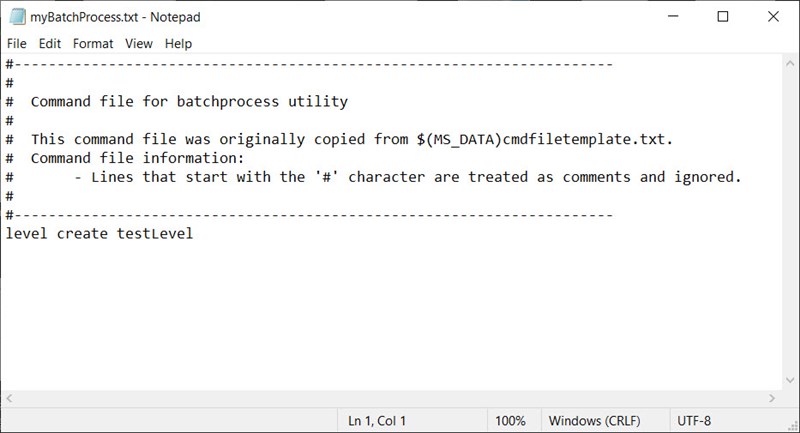The image size is (800, 433).
Task: Close the Notepad window
Action: click(773, 16)
